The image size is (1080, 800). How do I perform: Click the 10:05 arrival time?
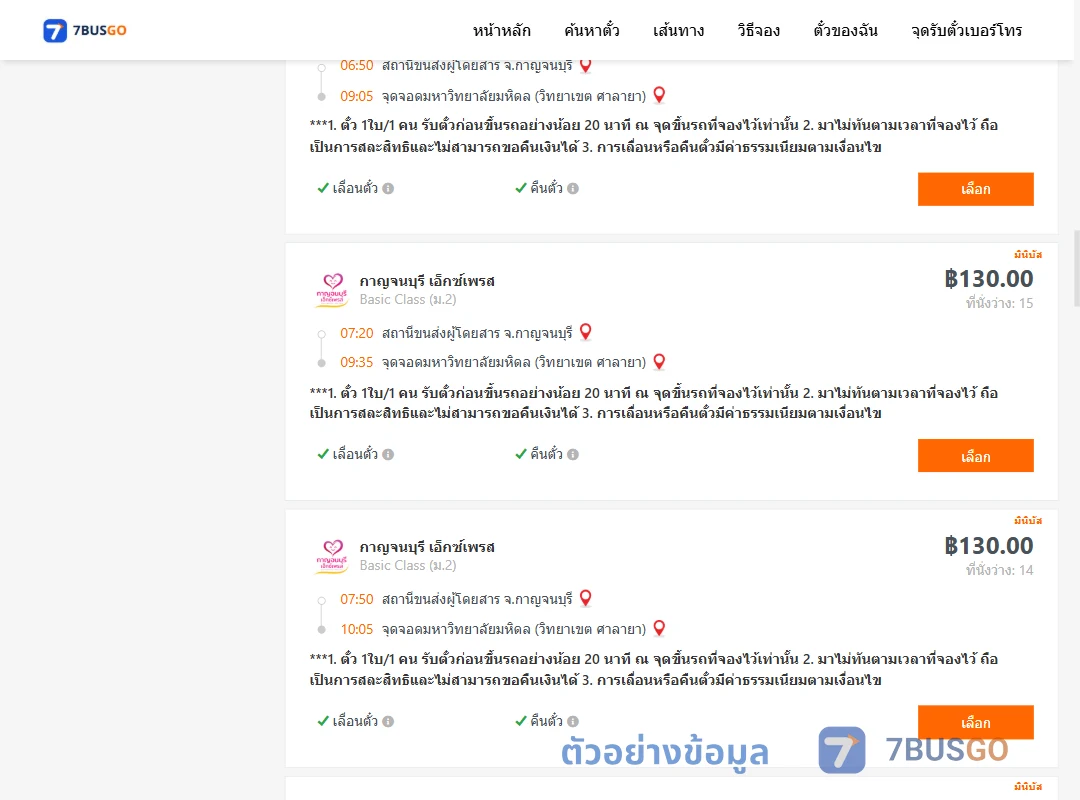356,628
